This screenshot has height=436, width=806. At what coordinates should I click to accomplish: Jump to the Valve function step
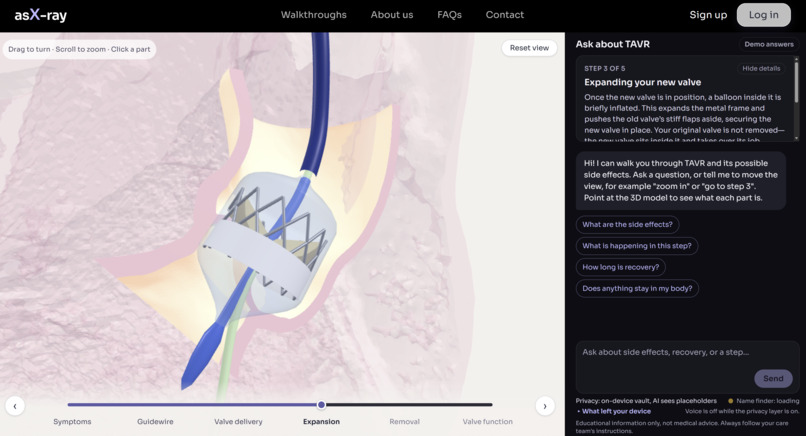(487, 422)
